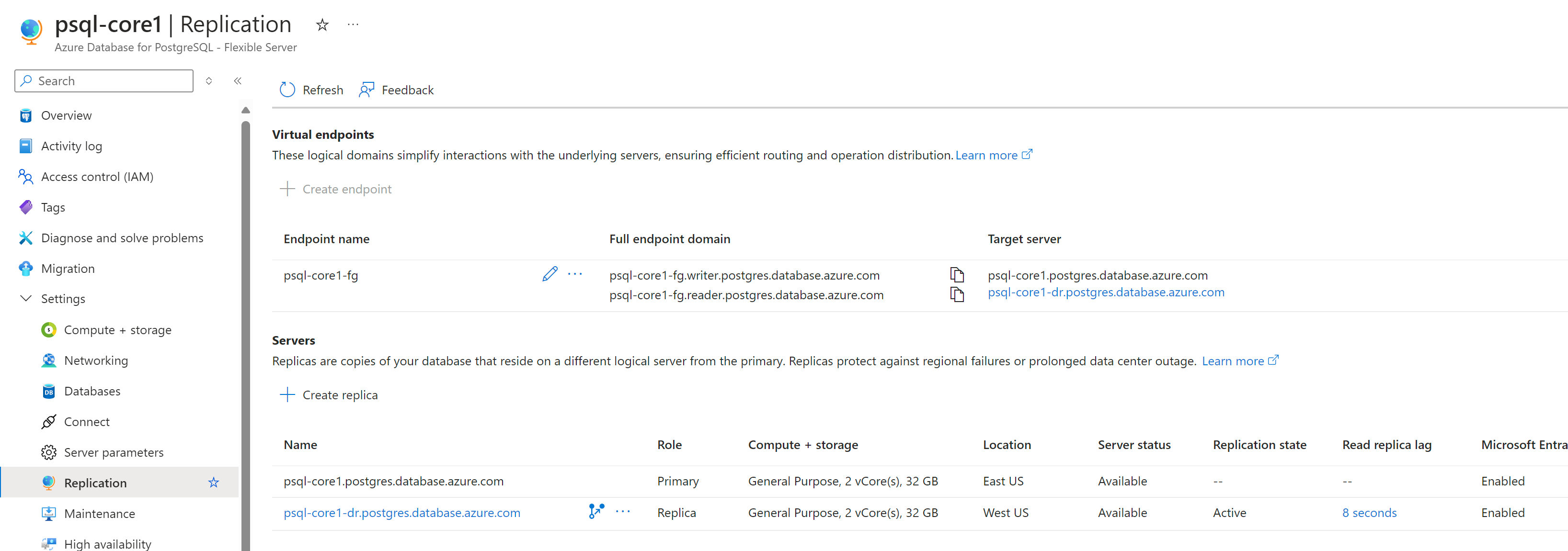Open the Maintenance page
Image resolution: width=1568 pixels, height=551 pixels.
[x=99, y=514]
